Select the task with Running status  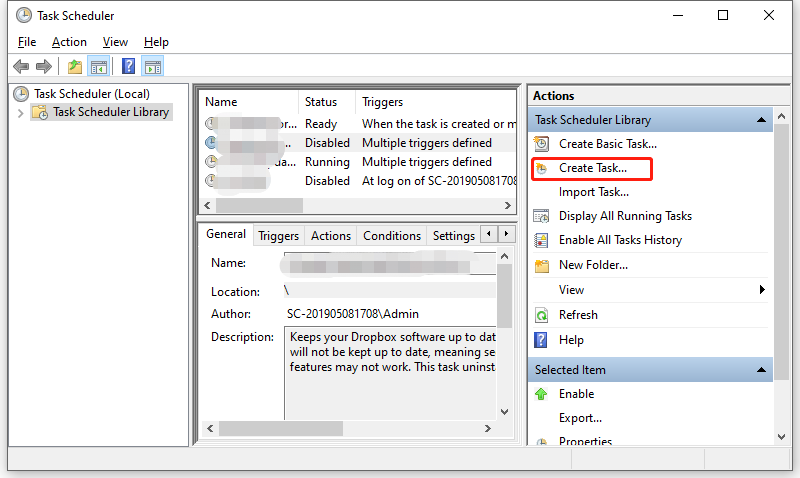[358, 162]
